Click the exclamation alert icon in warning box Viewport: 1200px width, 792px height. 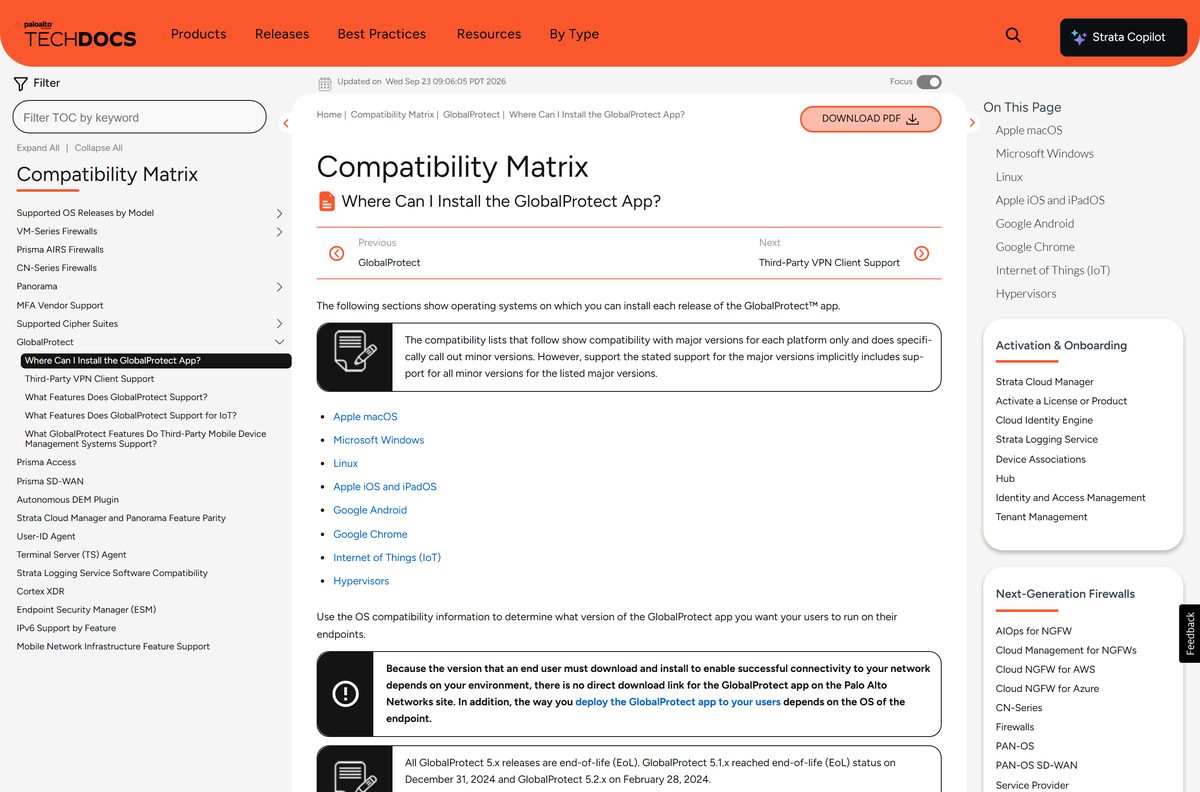pyautogui.click(x=345, y=693)
